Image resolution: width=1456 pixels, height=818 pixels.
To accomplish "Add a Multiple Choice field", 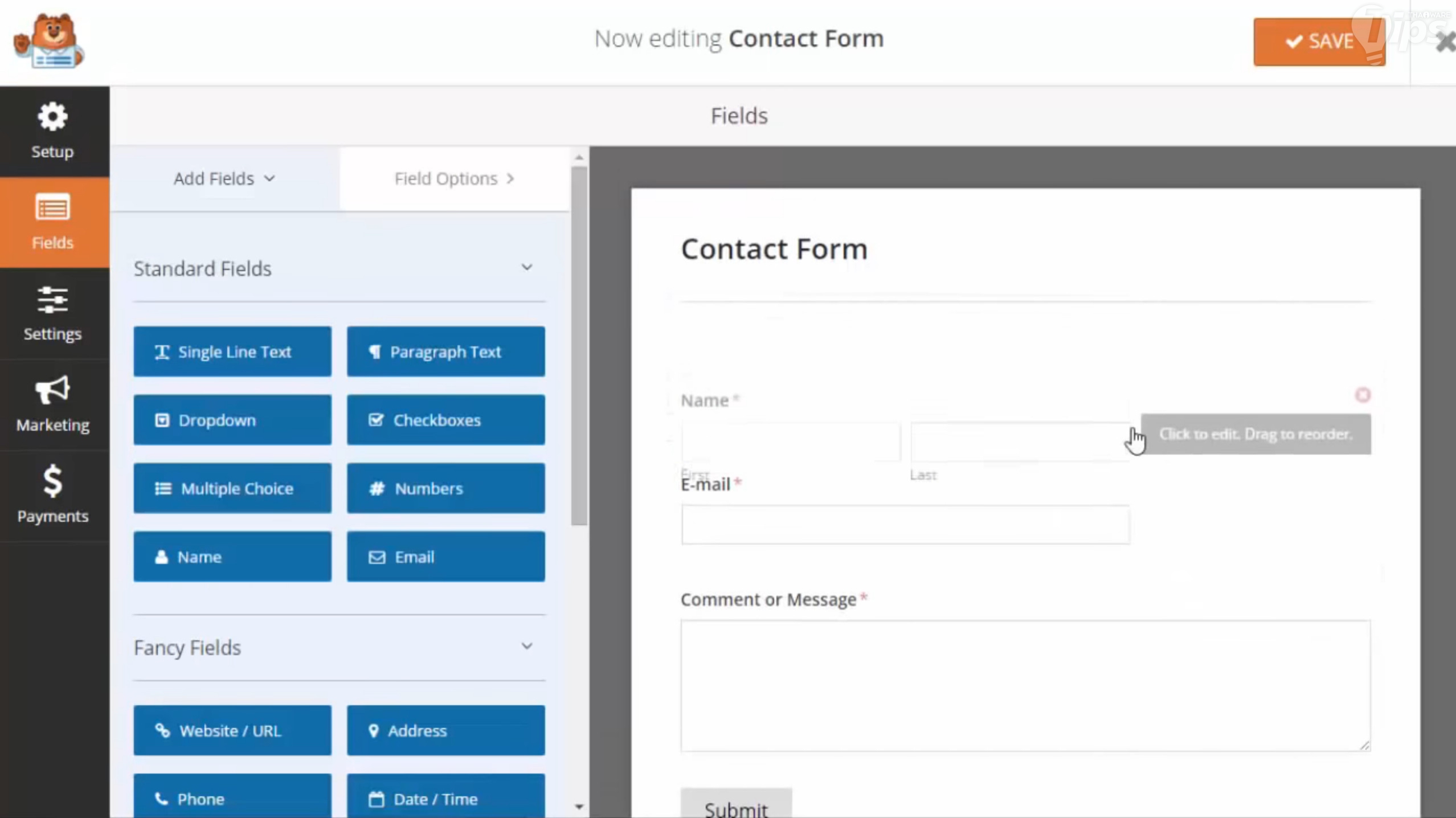I will click(x=232, y=488).
